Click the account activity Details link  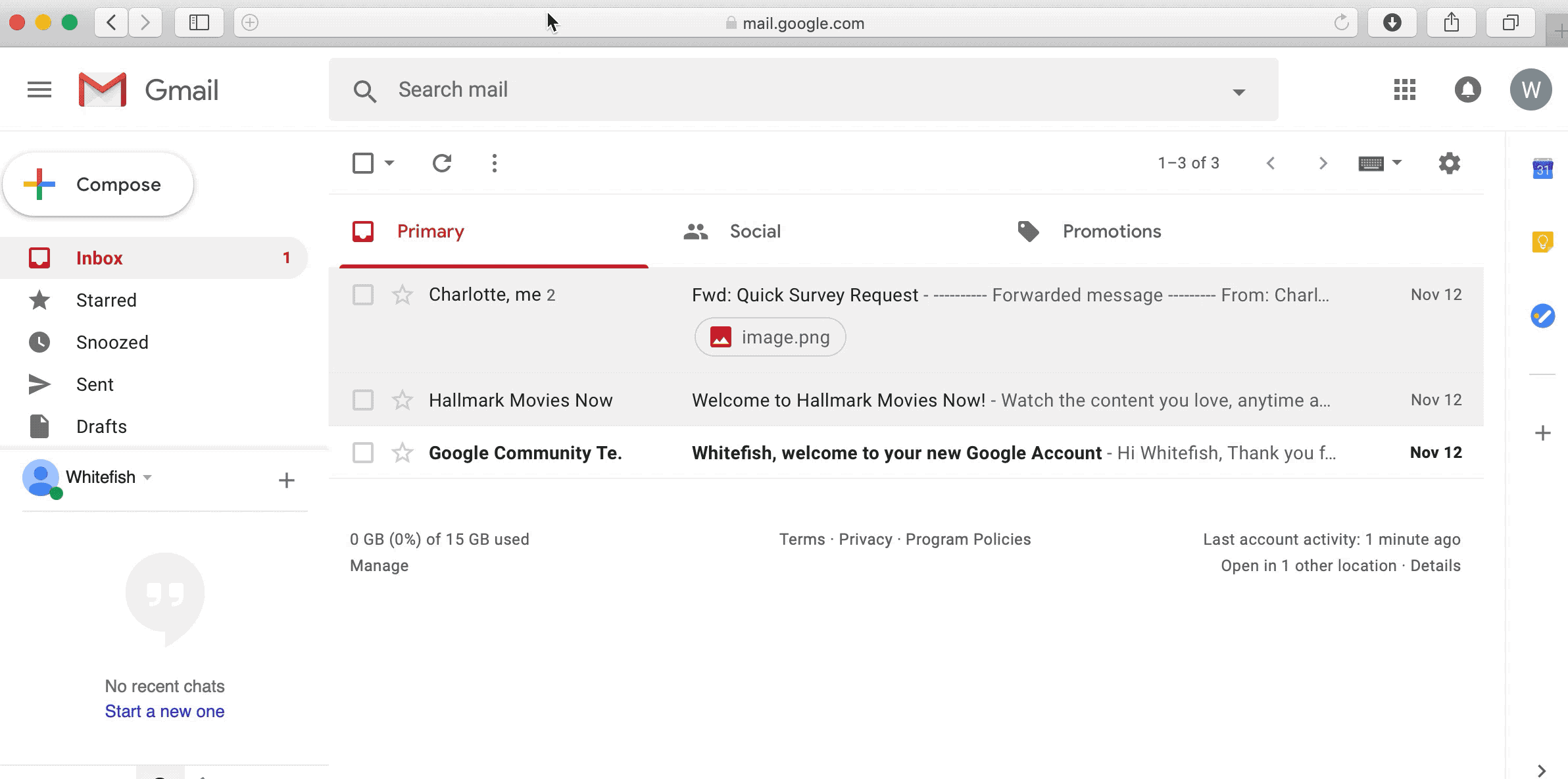click(x=1435, y=566)
